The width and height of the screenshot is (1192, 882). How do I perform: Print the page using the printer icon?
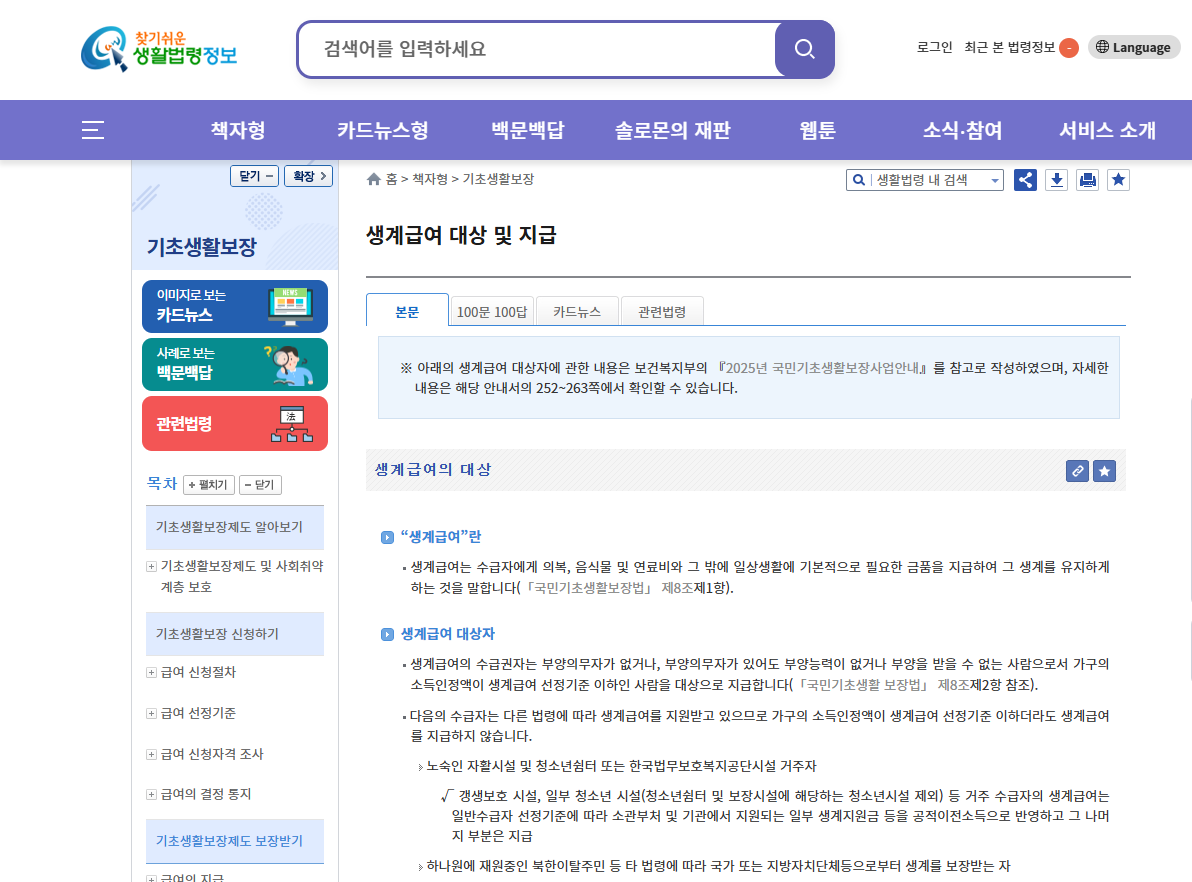tap(1087, 179)
